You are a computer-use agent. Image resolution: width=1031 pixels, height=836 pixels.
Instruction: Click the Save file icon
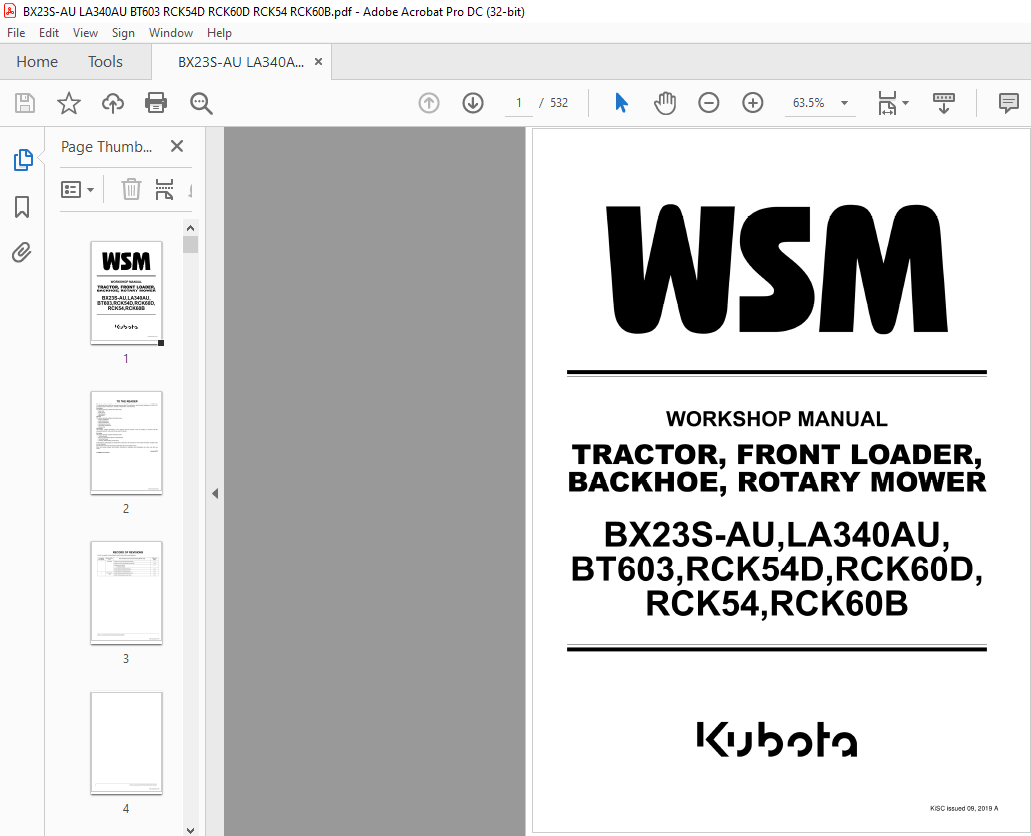(25, 103)
